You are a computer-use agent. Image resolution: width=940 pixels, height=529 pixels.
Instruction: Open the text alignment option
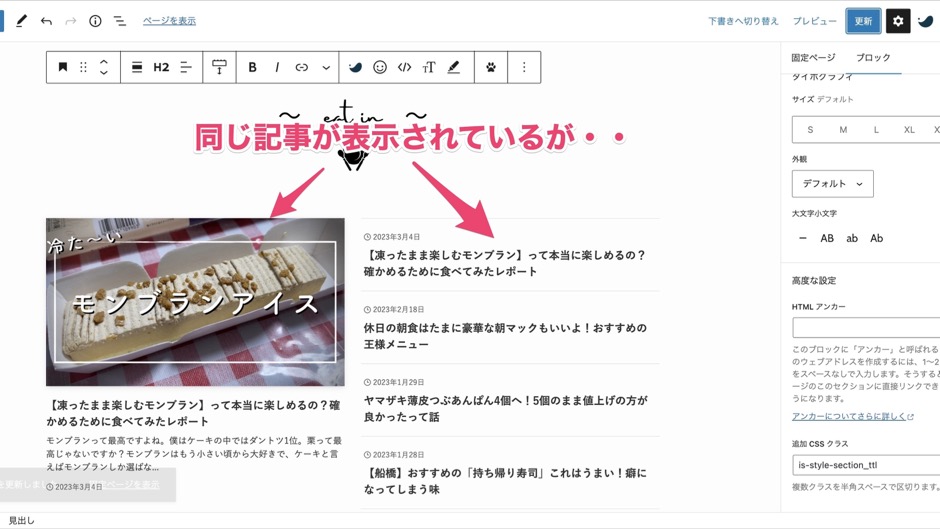pyautogui.click(x=186, y=67)
